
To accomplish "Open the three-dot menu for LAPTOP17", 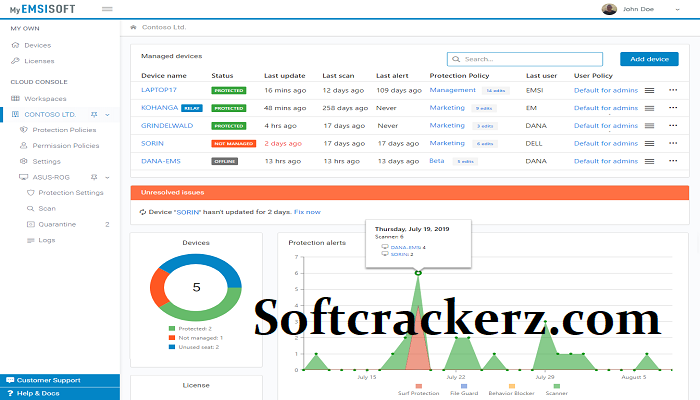I will click(673, 90).
